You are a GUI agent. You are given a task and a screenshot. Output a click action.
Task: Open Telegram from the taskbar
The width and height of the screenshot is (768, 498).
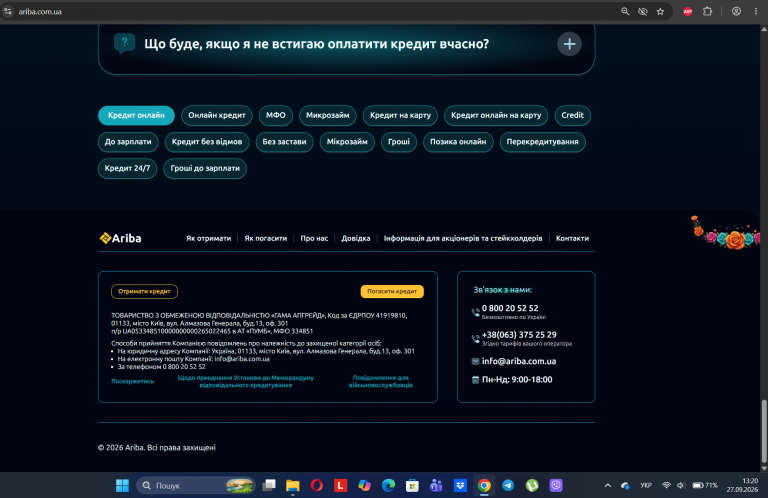tap(508, 485)
